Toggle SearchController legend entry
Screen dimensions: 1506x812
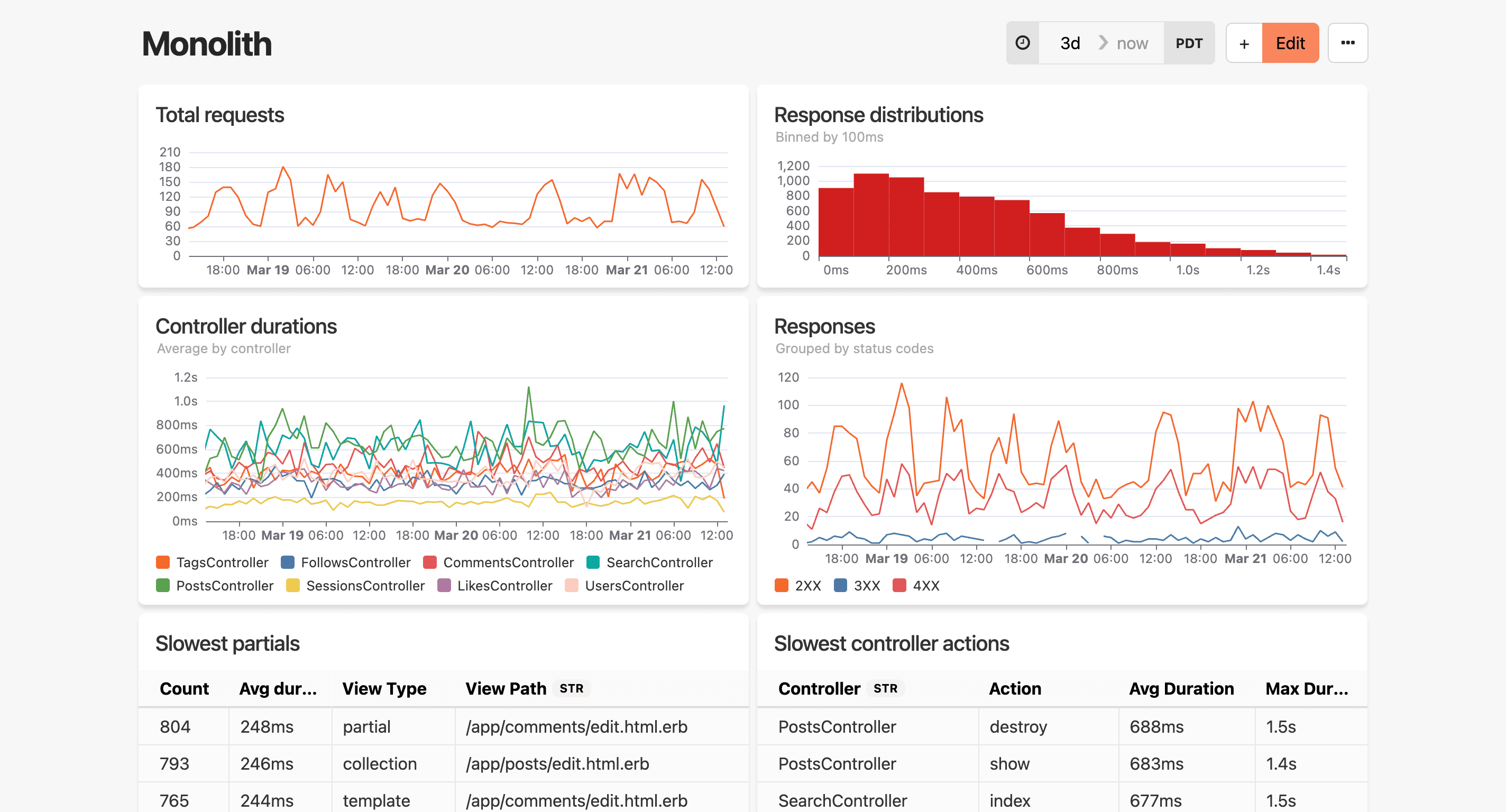pyautogui.click(x=659, y=562)
